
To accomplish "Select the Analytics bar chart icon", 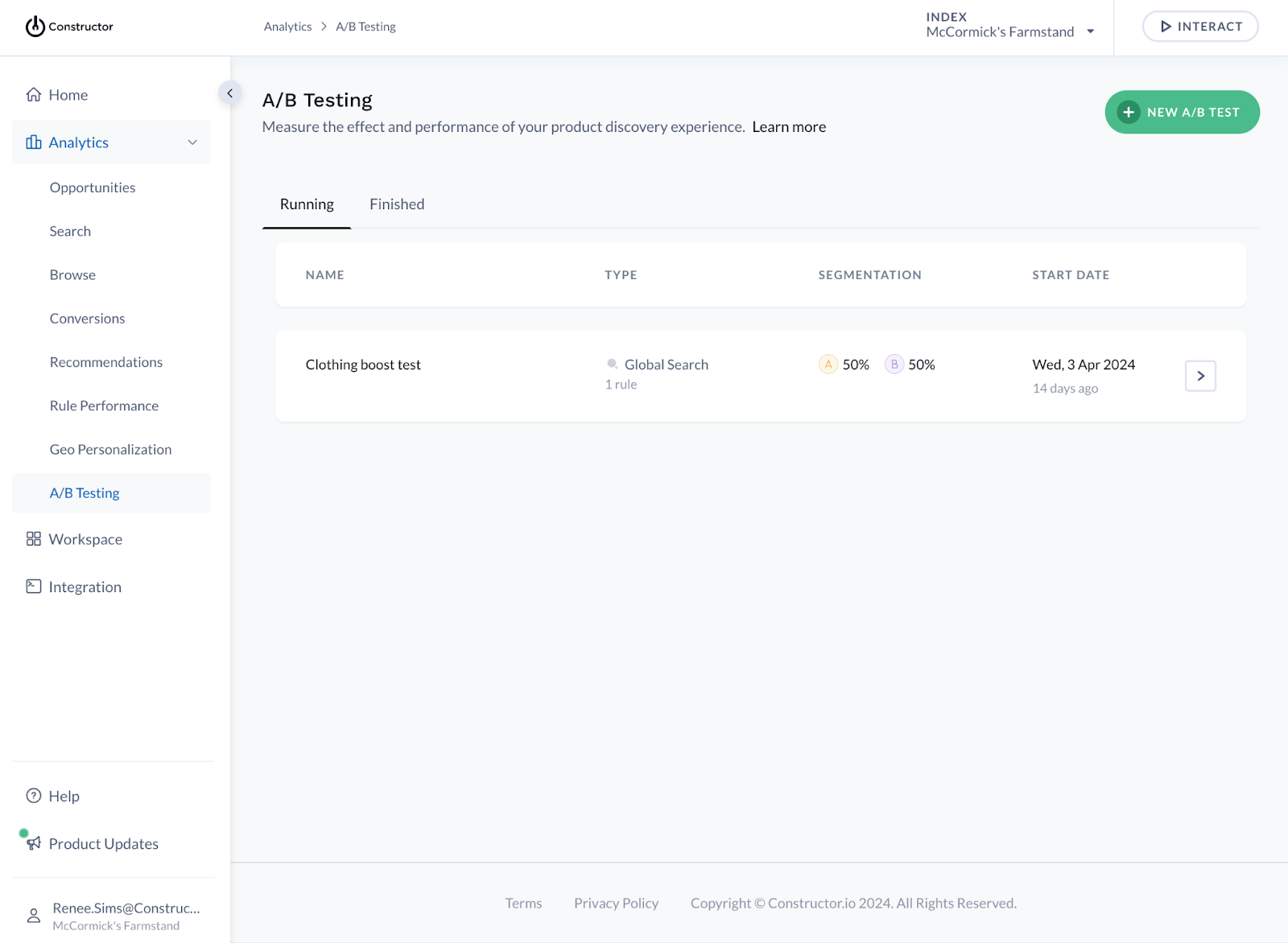I will pos(33,142).
